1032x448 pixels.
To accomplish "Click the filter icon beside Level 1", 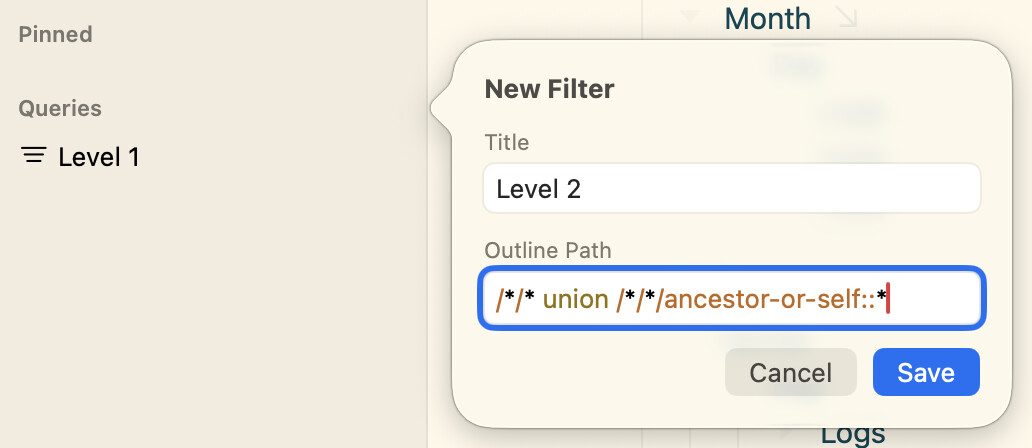I will 34,156.
